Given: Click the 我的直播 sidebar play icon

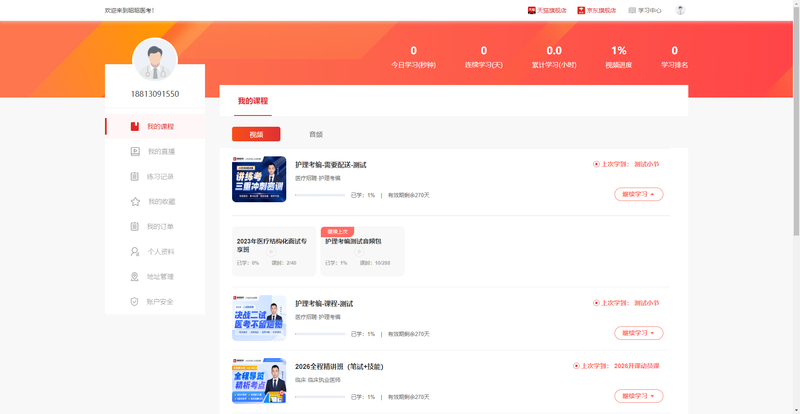Looking at the screenshot, I should 135,152.
